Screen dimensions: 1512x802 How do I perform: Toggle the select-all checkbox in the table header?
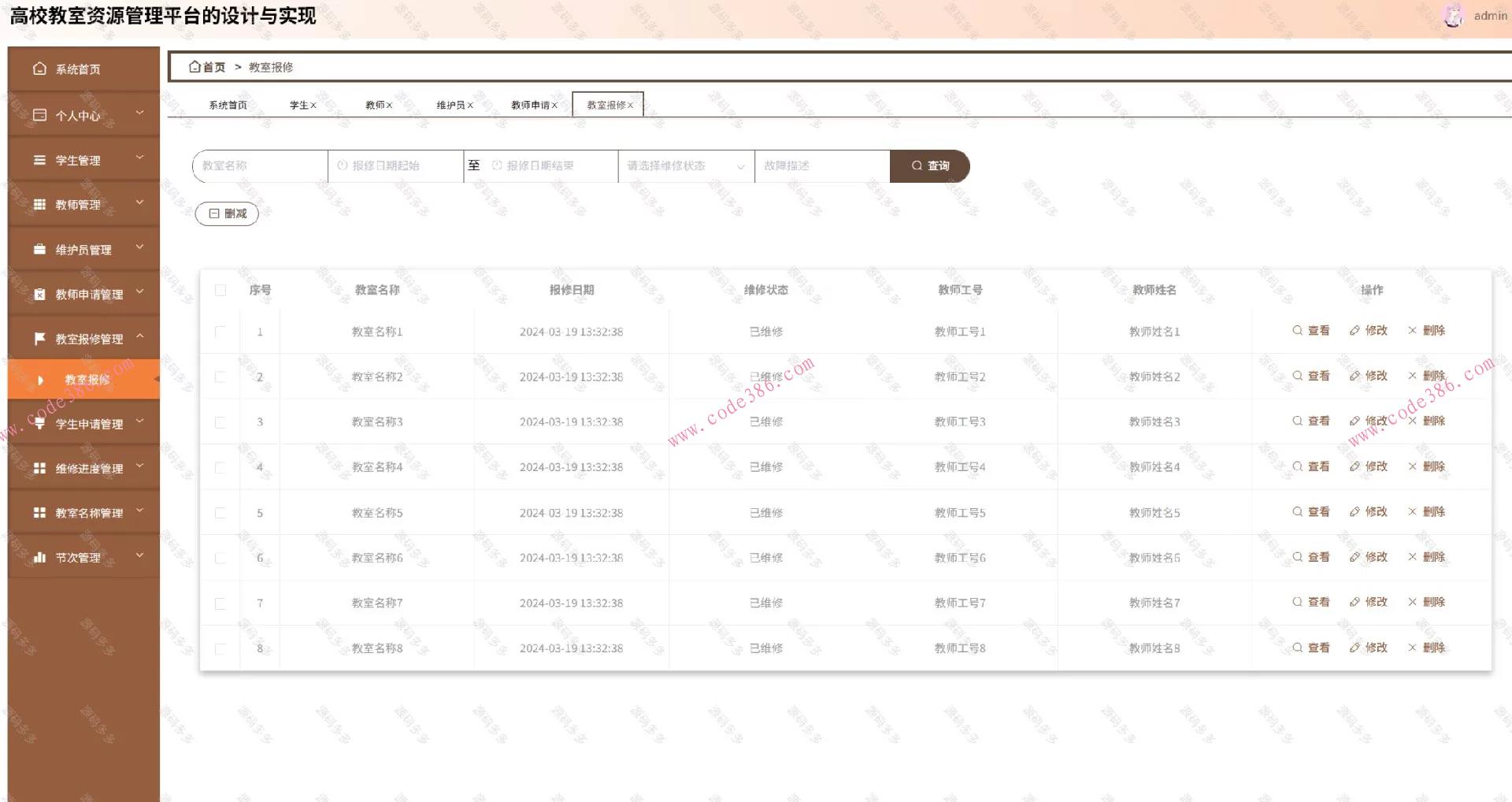[220, 290]
